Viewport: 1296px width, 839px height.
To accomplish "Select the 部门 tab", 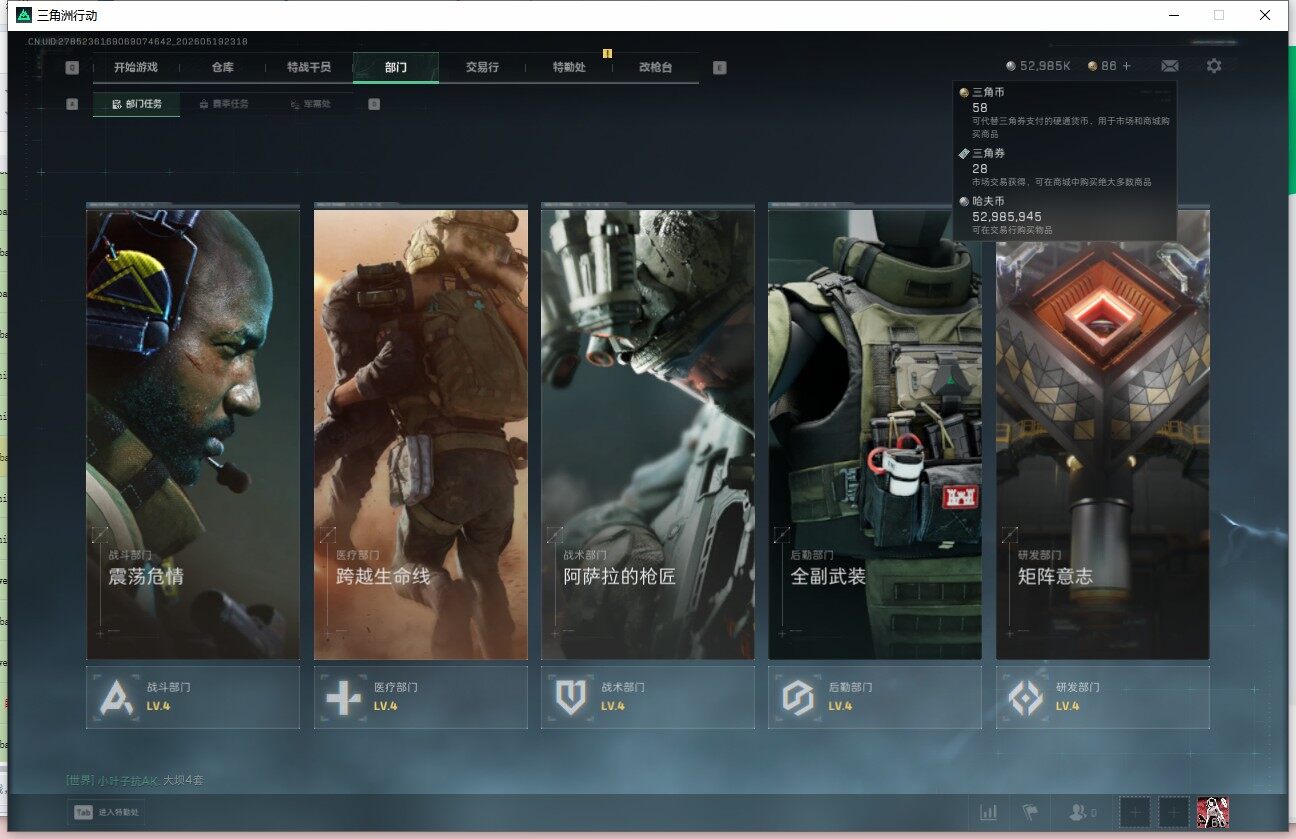I will tap(396, 67).
